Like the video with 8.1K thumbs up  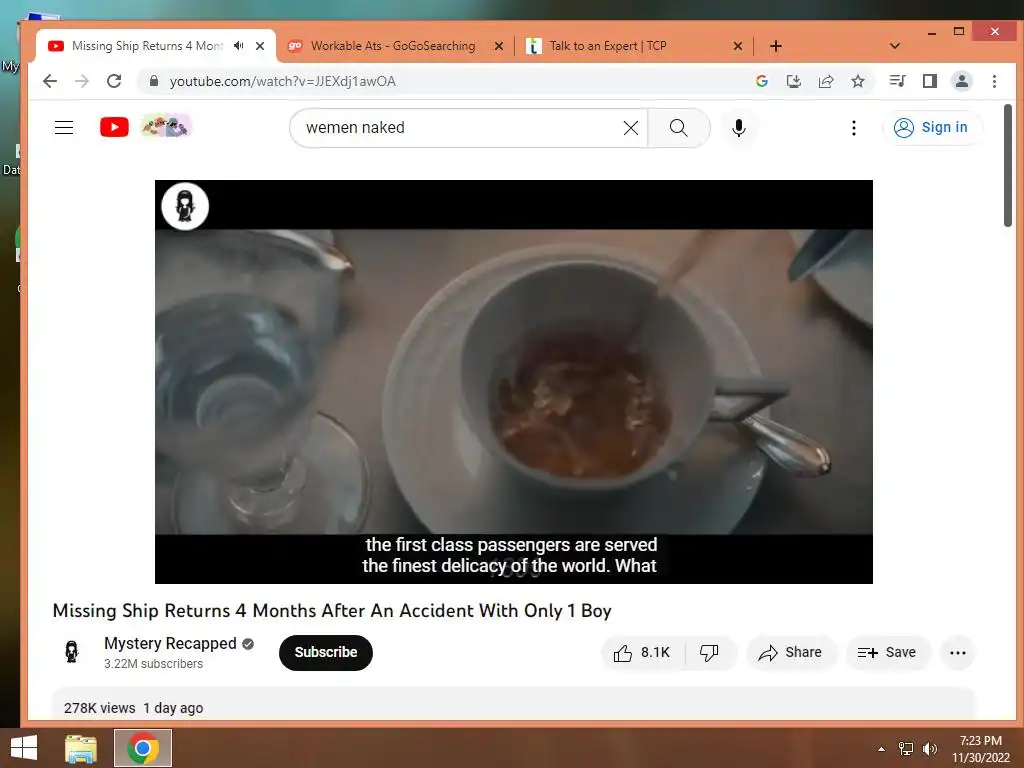(643, 652)
